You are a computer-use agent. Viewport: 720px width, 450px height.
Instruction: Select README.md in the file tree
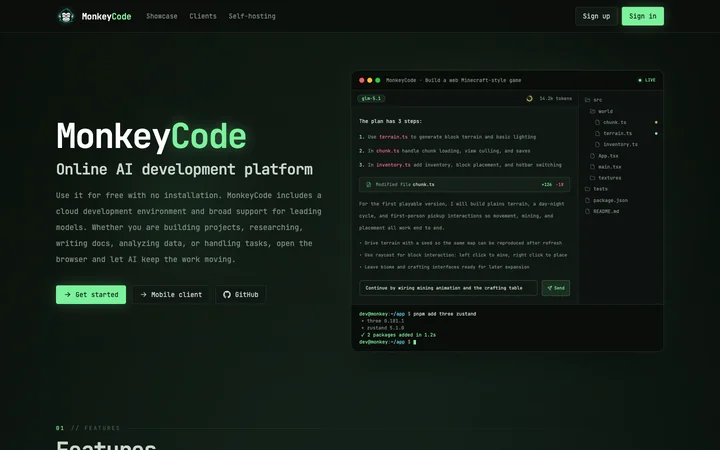602,211
